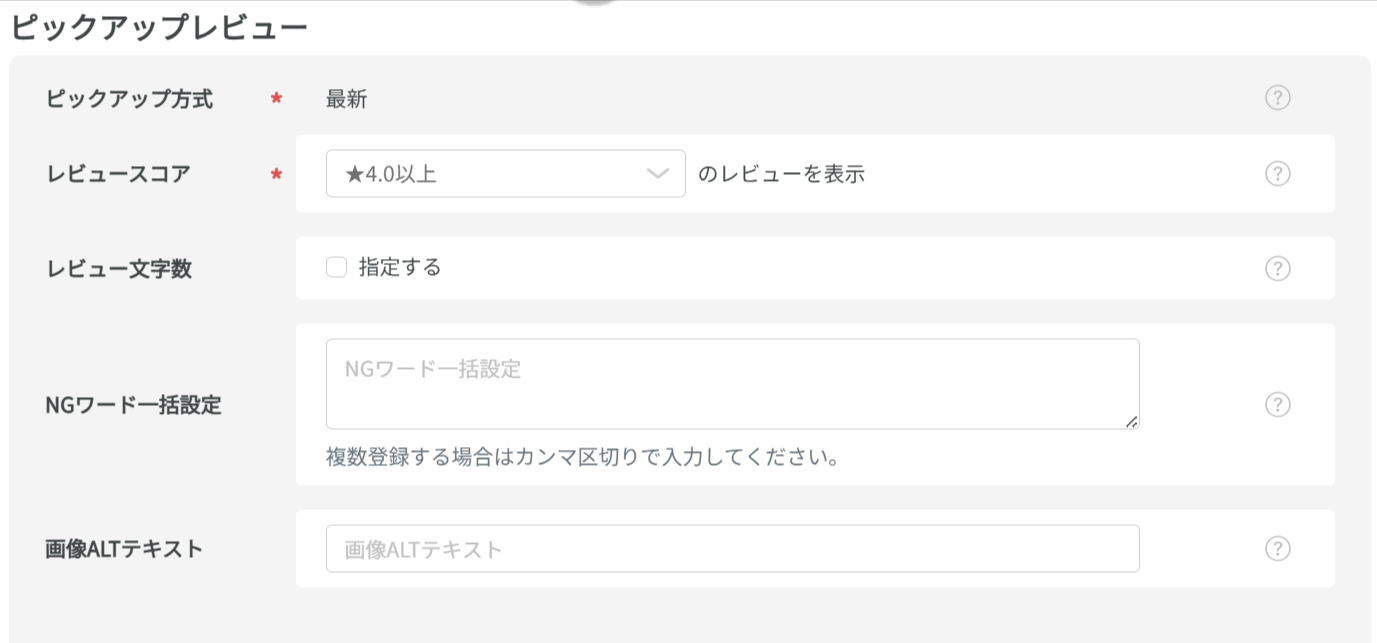
Task: Click question mark next to NGワード一括設定
Action: click(x=1277, y=404)
